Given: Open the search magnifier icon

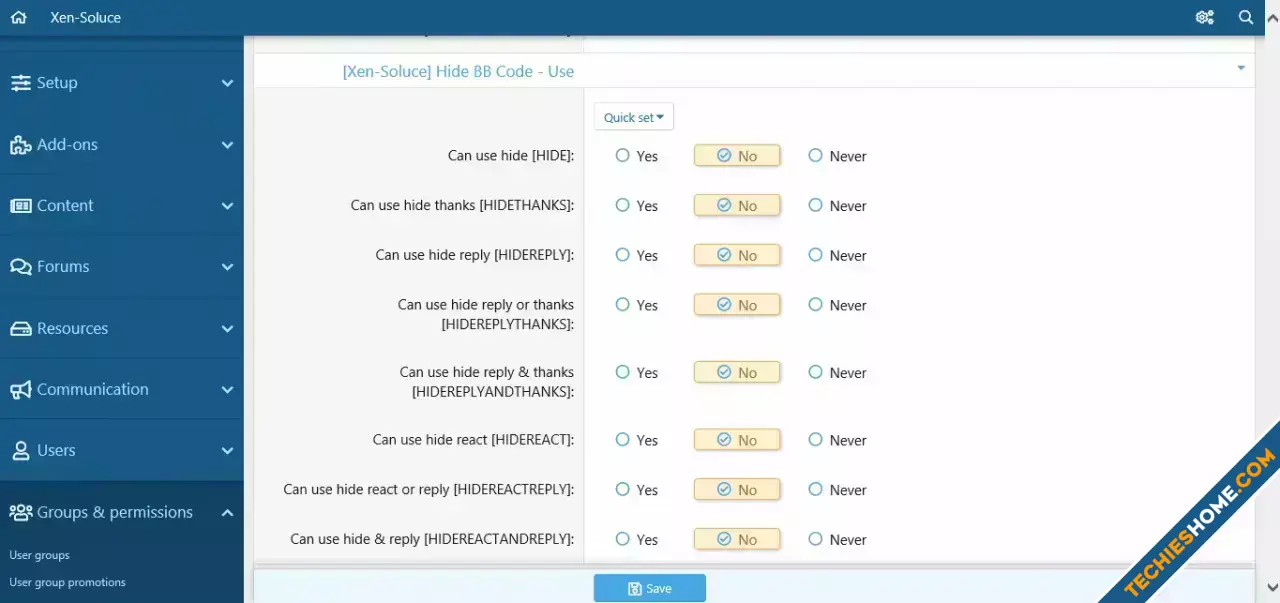Looking at the screenshot, I should [x=1246, y=17].
